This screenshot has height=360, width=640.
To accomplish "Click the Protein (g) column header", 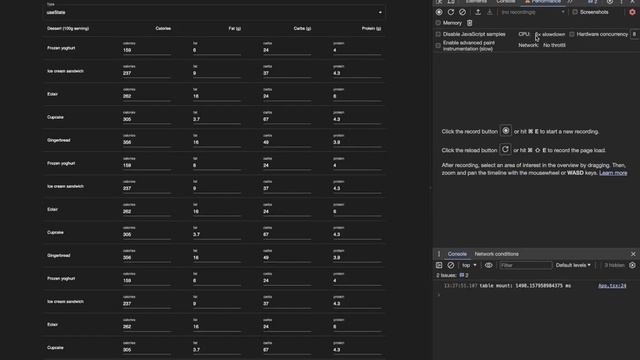I will click(x=371, y=29).
